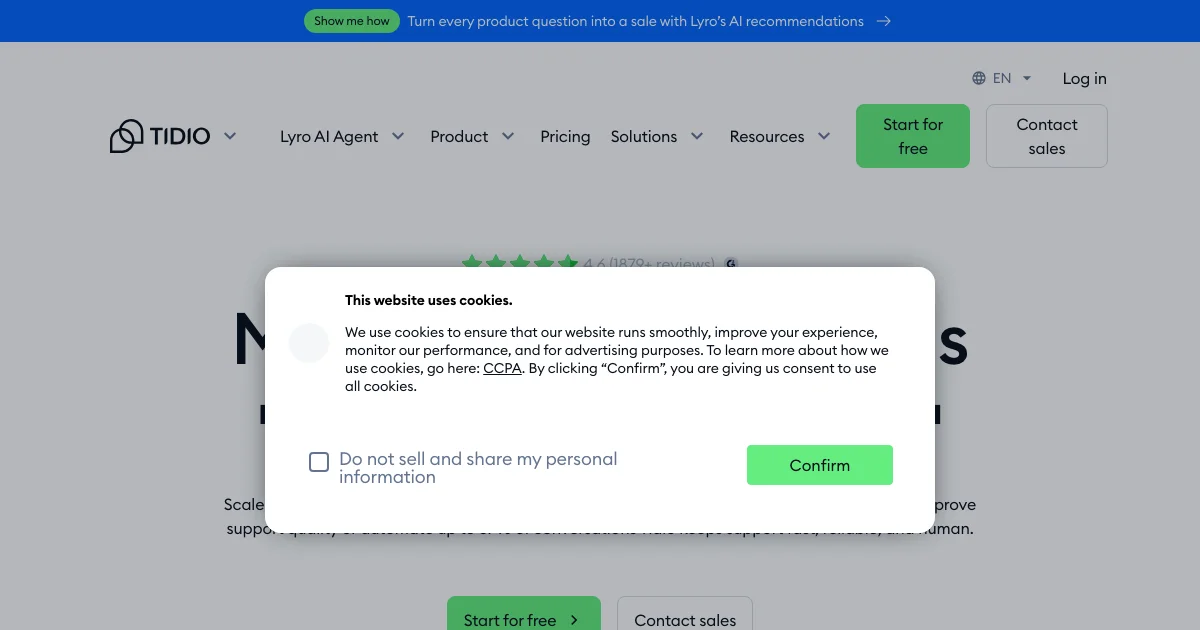Open the EN language dropdown arrow
The image size is (1200, 630).
[1027, 78]
